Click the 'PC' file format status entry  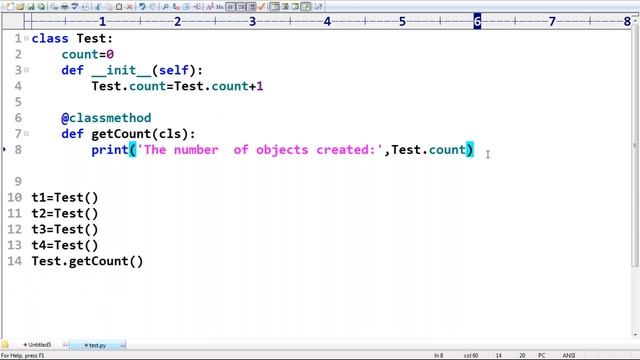pos(542,356)
